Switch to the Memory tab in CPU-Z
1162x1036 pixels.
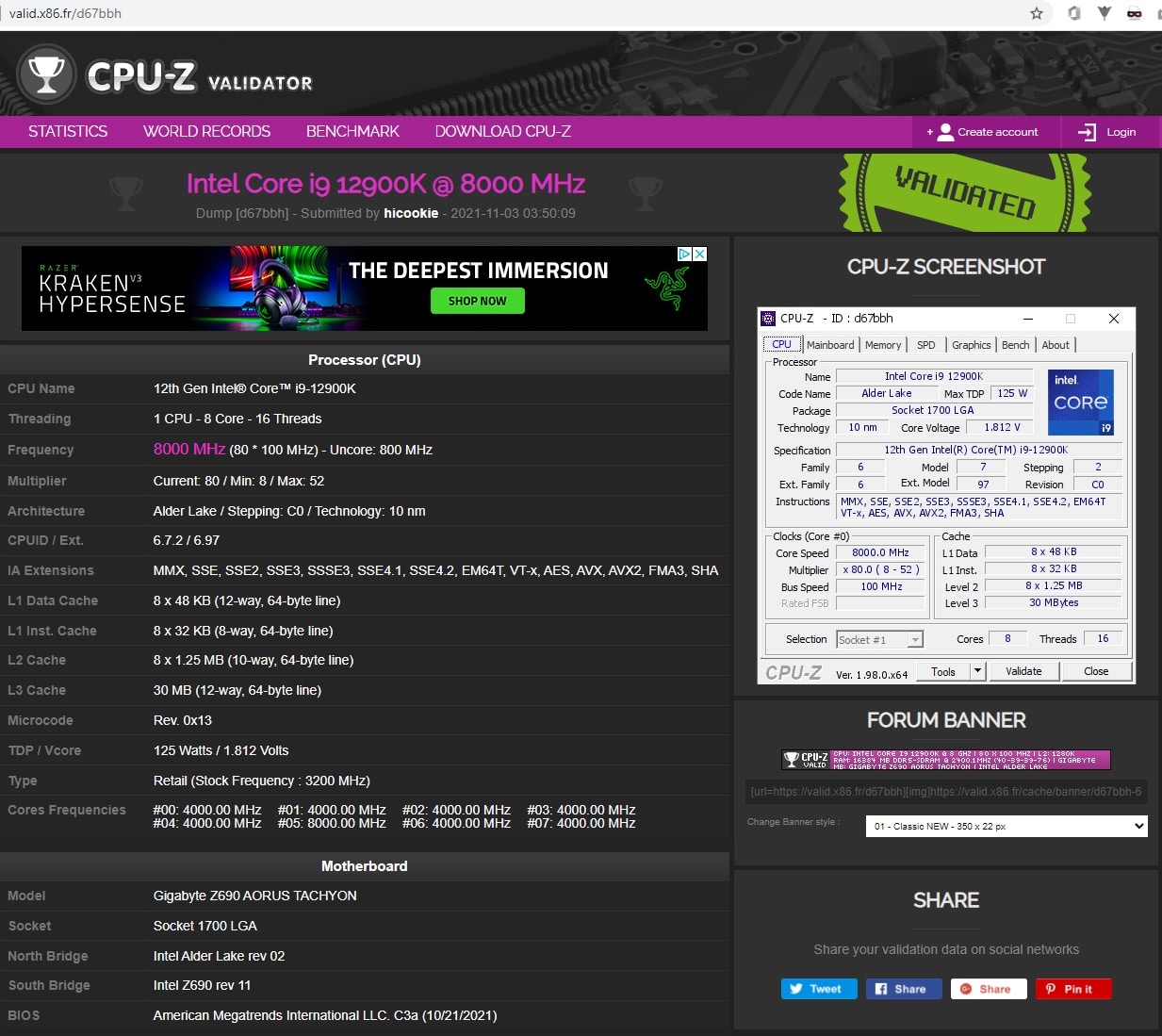(x=883, y=345)
